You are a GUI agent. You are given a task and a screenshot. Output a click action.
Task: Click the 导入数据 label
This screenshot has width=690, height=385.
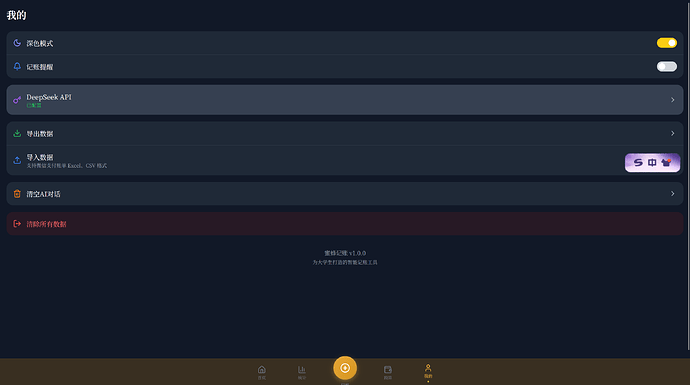40,157
